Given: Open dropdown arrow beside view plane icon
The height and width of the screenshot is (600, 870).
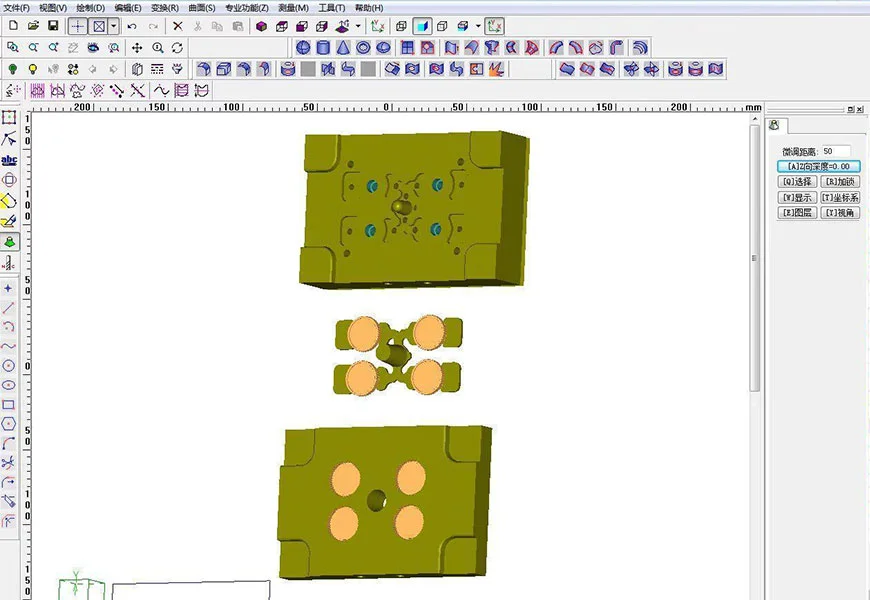Looking at the screenshot, I should (358, 26).
